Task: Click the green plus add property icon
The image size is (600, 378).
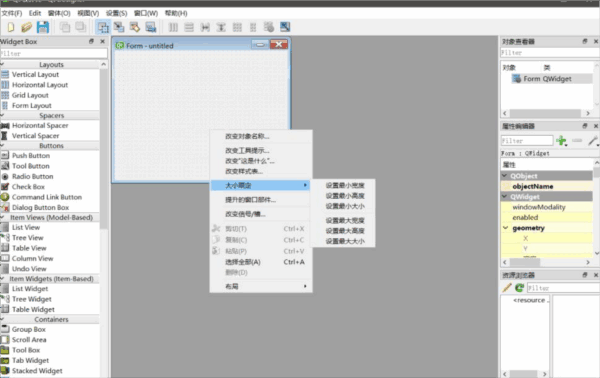Action: point(561,141)
